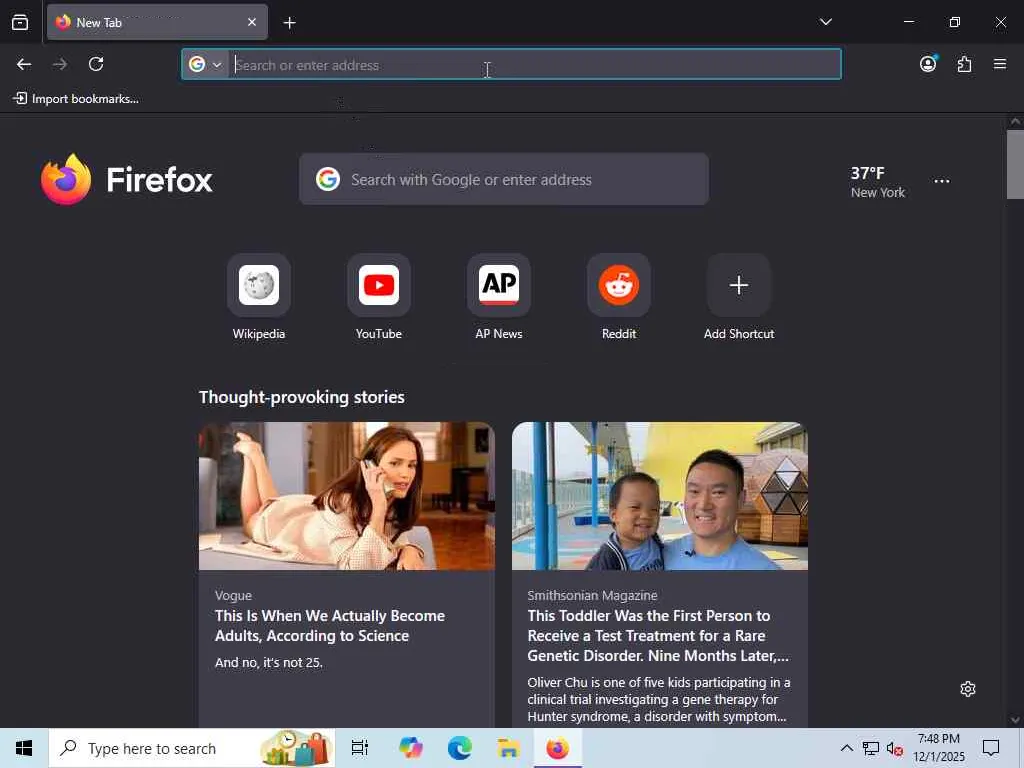The width and height of the screenshot is (1024, 768).
Task: Open the Smithsonian Magazine story thumbnail image
Action: coord(660,496)
